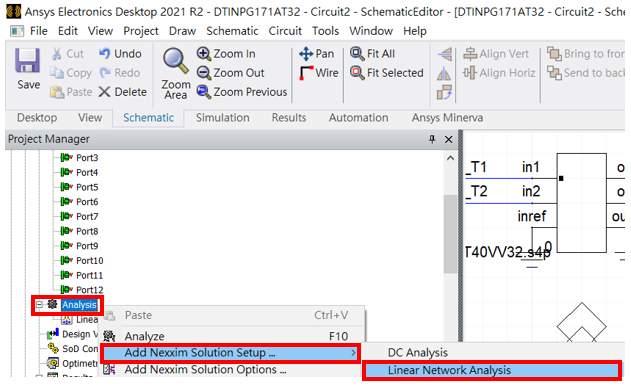Screen dimensions: 631x387
Task: Choose Add Nexxim Solution Options entry
Action: pyautogui.click(x=232, y=370)
